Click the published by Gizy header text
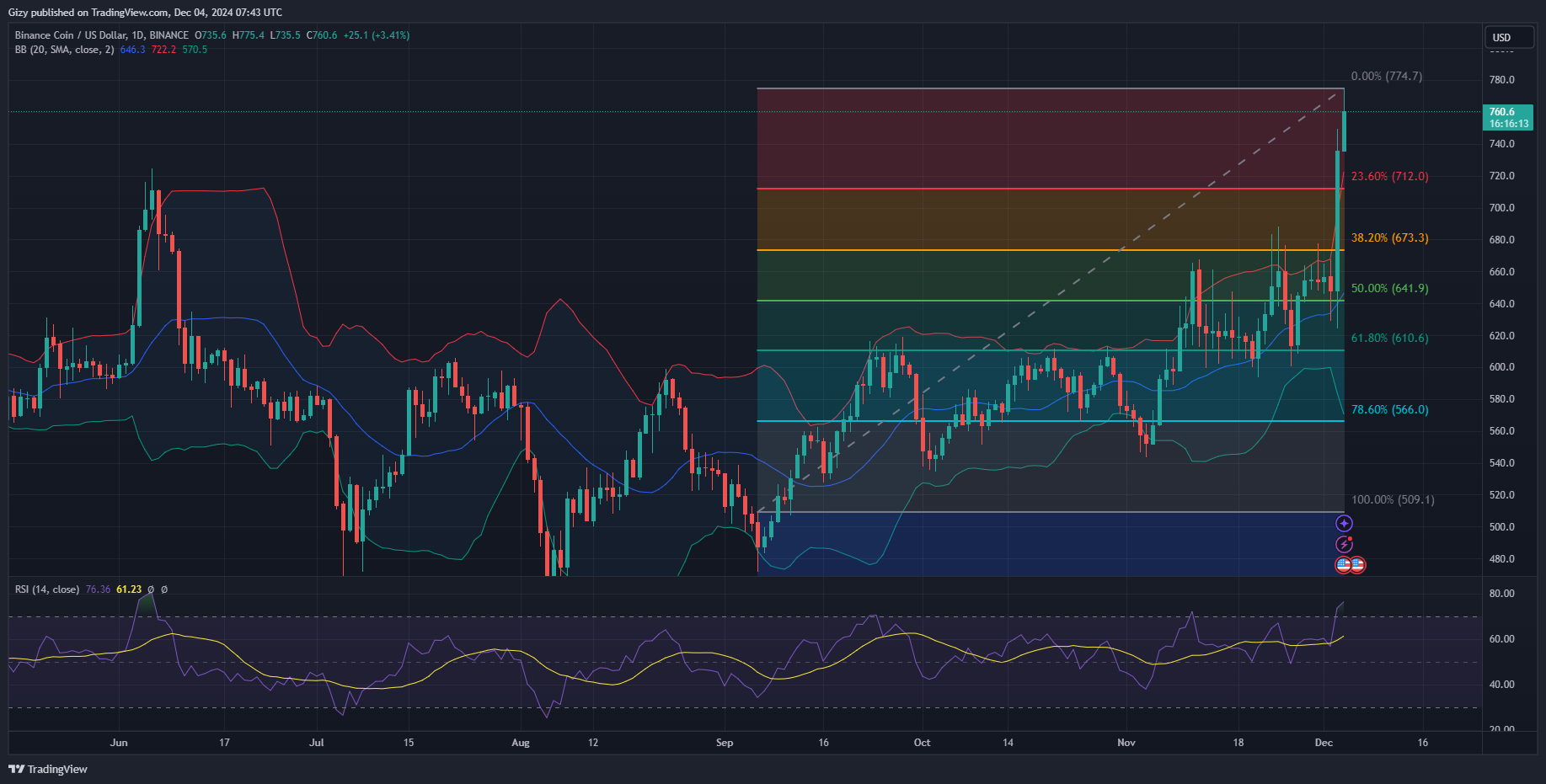This screenshot has height=784, width=1546. [x=146, y=13]
